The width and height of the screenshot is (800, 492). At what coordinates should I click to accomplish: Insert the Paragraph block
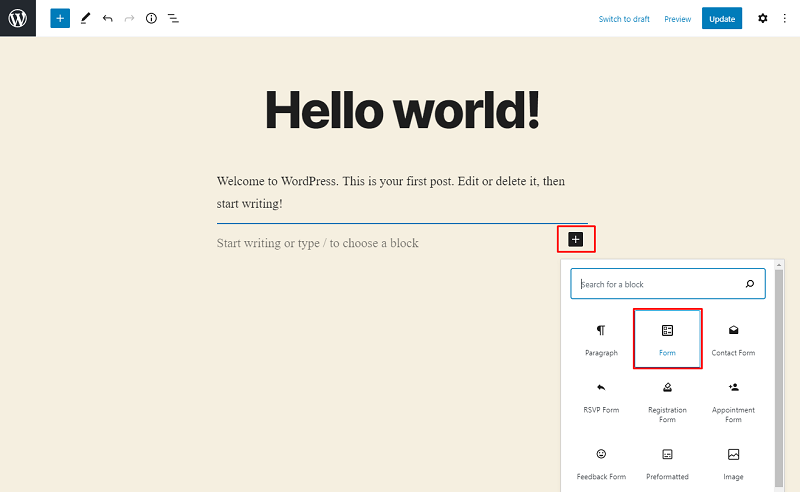[x=601, y=339]
